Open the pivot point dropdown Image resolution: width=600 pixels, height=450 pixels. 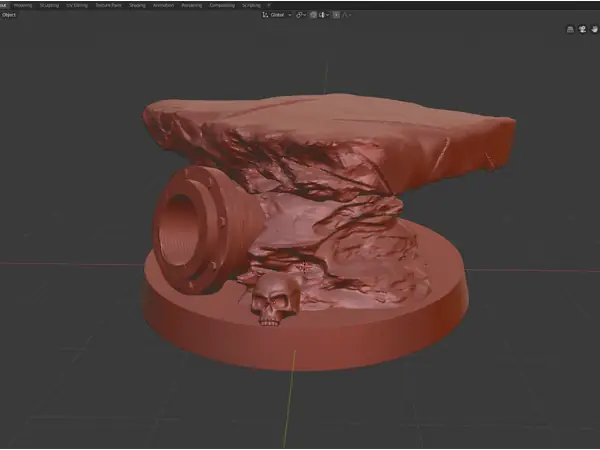coord(301,15)
